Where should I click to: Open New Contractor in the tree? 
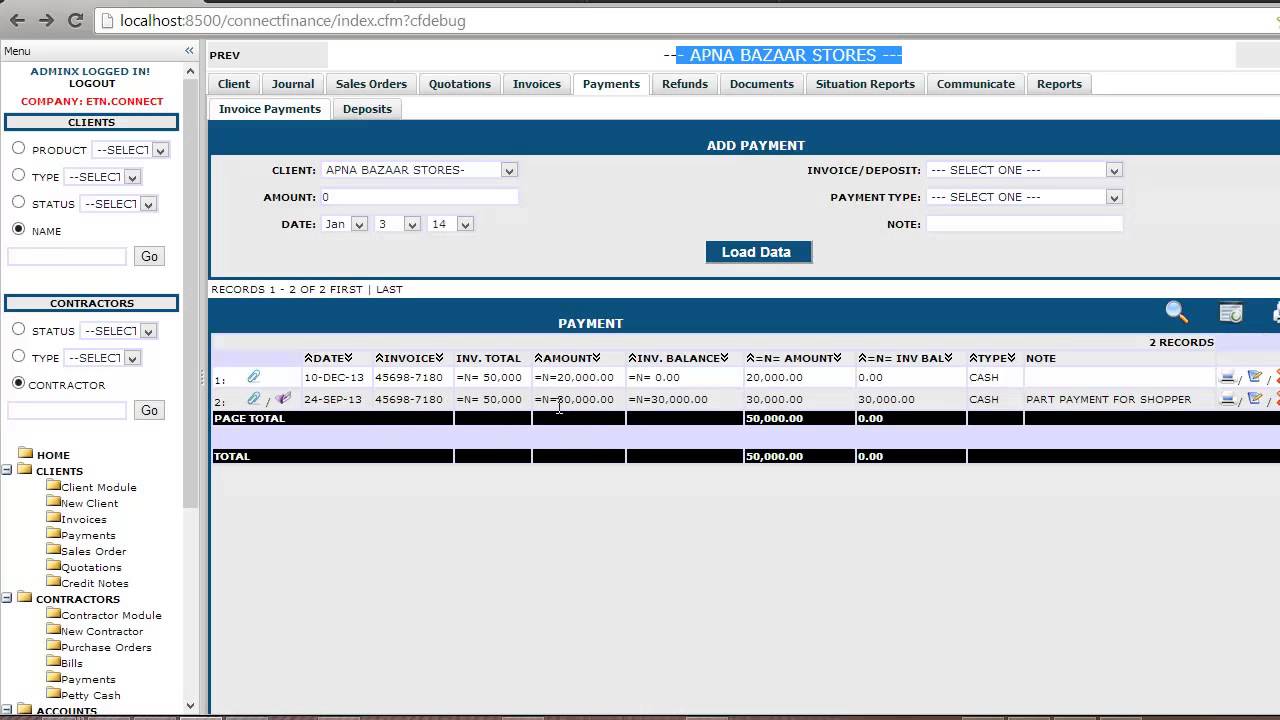(102, 631)
